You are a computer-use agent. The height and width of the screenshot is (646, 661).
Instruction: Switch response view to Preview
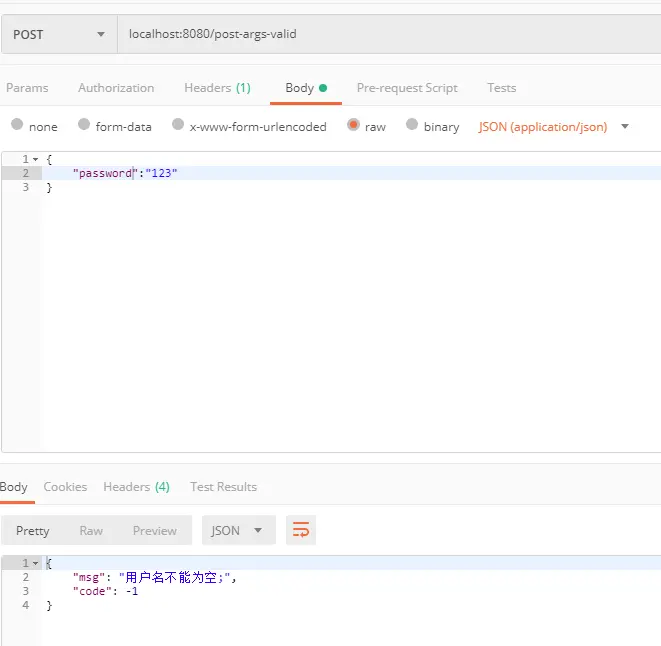click(x=155, y=530)
